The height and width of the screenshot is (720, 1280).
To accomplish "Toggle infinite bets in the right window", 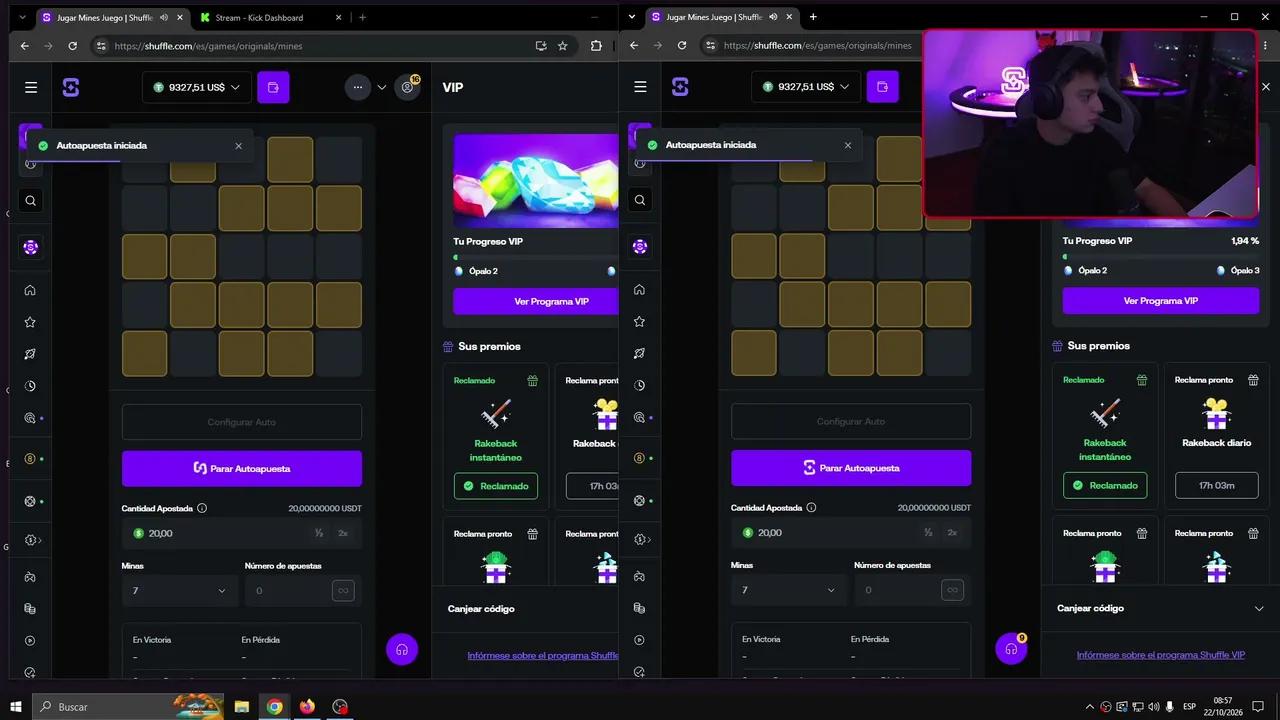I will [x=952, y=590].
